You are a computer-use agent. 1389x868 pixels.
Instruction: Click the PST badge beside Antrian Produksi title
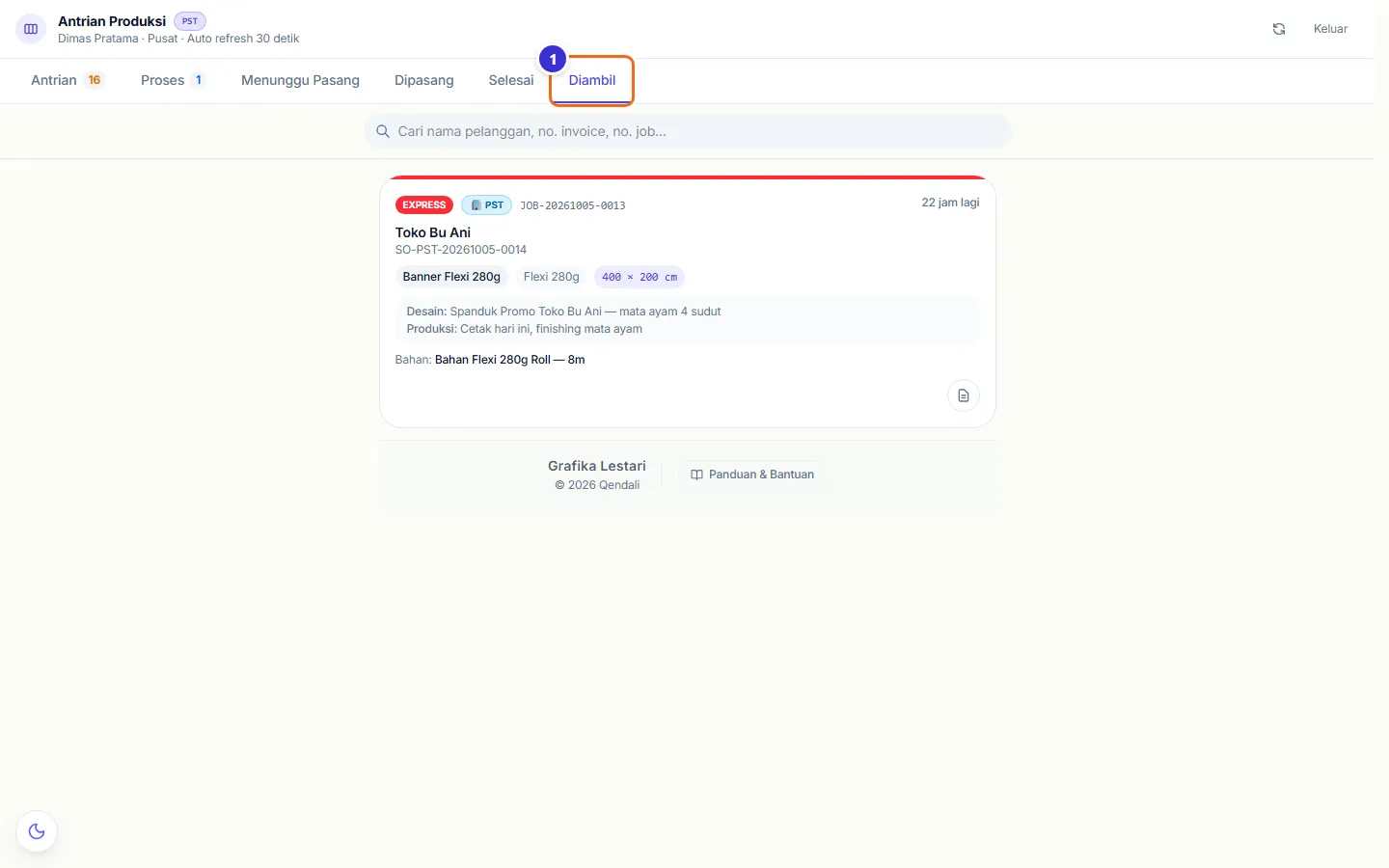click(x=190, y=21)
